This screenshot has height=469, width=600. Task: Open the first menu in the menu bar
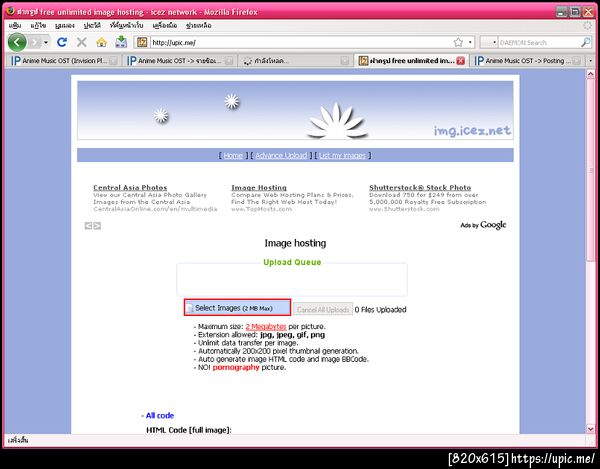pos(15,26)
